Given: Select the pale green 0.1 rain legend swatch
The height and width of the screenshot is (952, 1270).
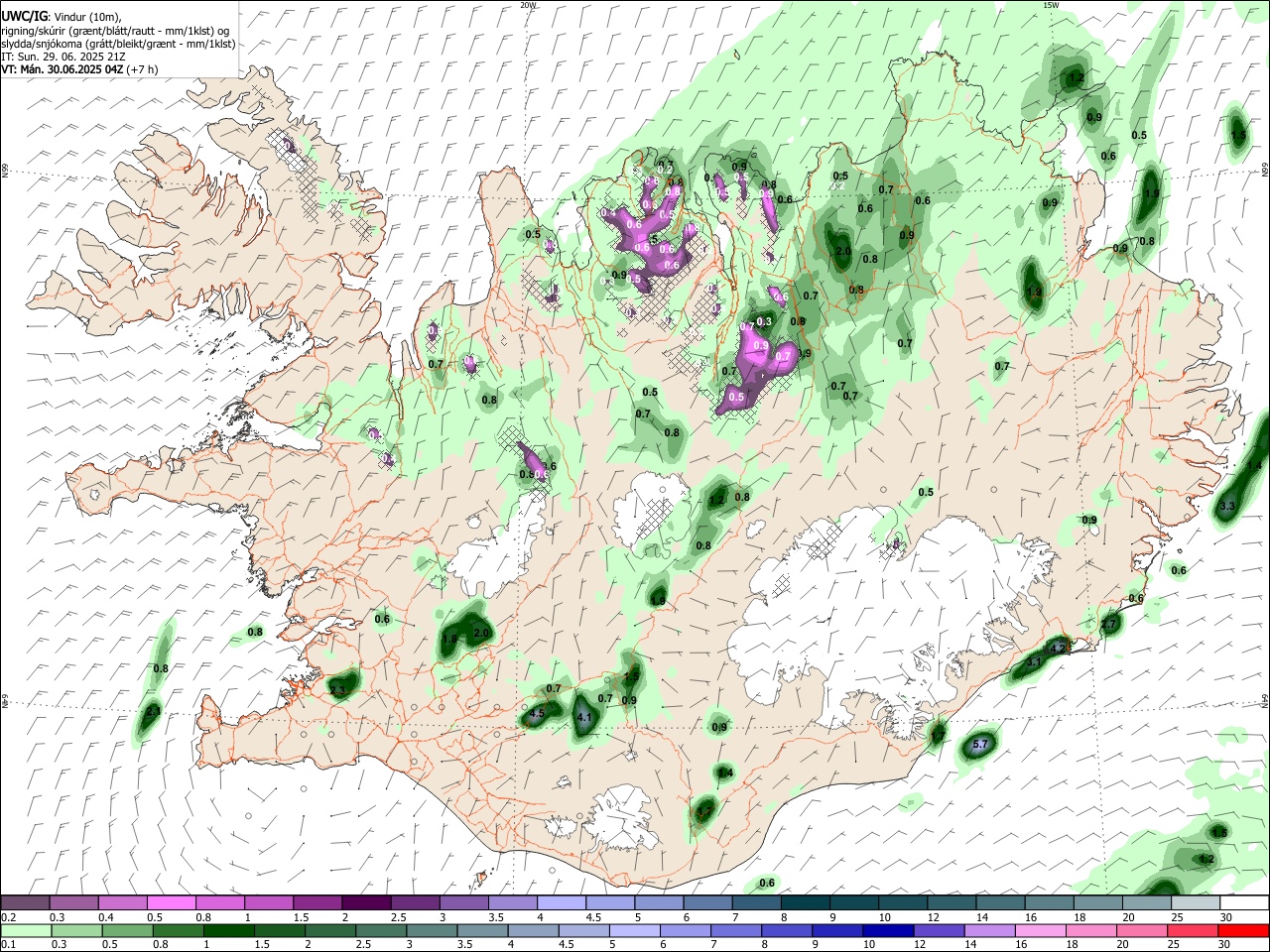Looking at the screenshot, I should 25,930.
